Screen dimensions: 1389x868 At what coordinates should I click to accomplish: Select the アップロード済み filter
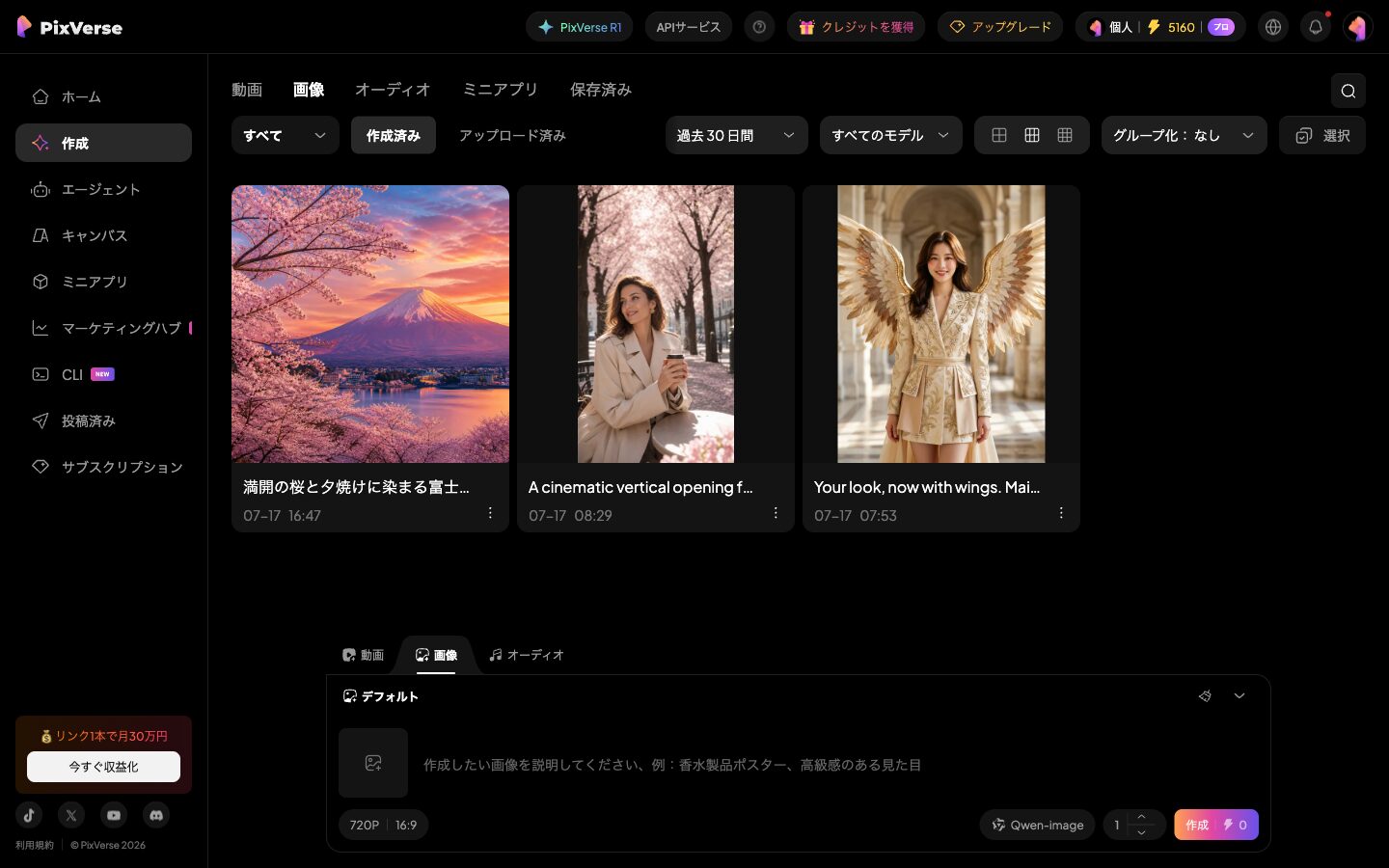point(512,135)
